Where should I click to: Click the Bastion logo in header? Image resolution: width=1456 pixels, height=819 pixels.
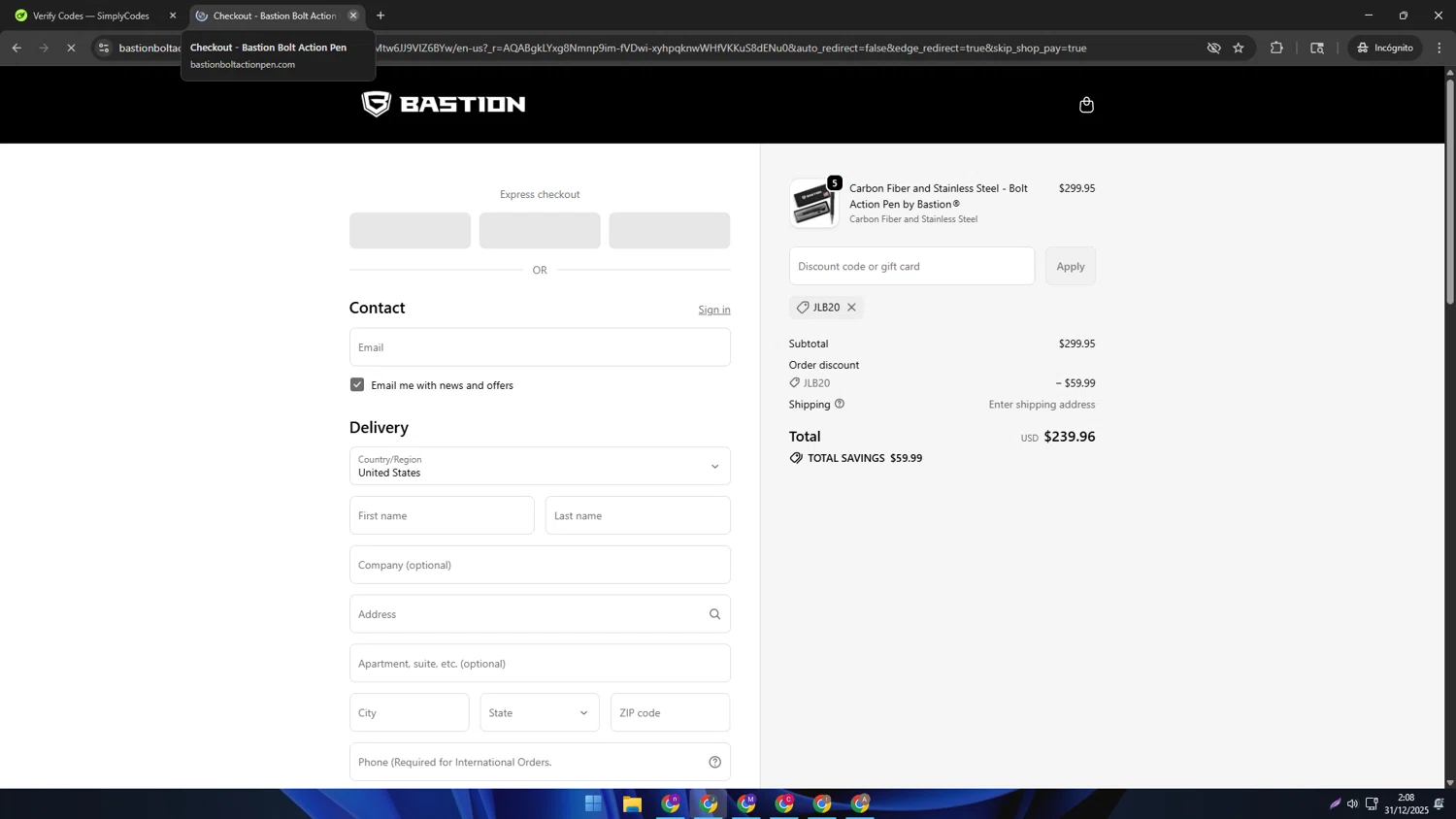click(444, 104)
